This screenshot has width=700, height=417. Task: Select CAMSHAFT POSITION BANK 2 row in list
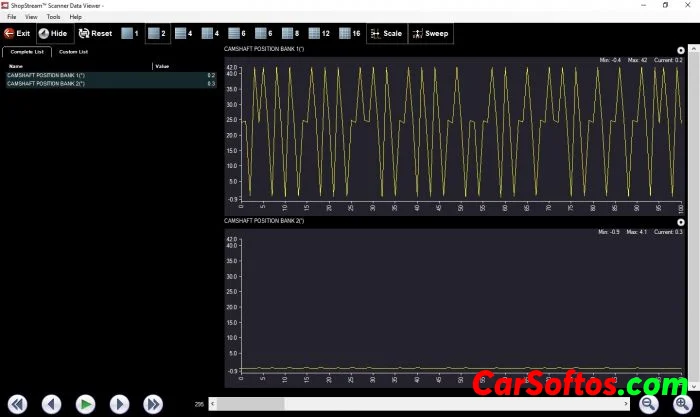tap(110, 84)
